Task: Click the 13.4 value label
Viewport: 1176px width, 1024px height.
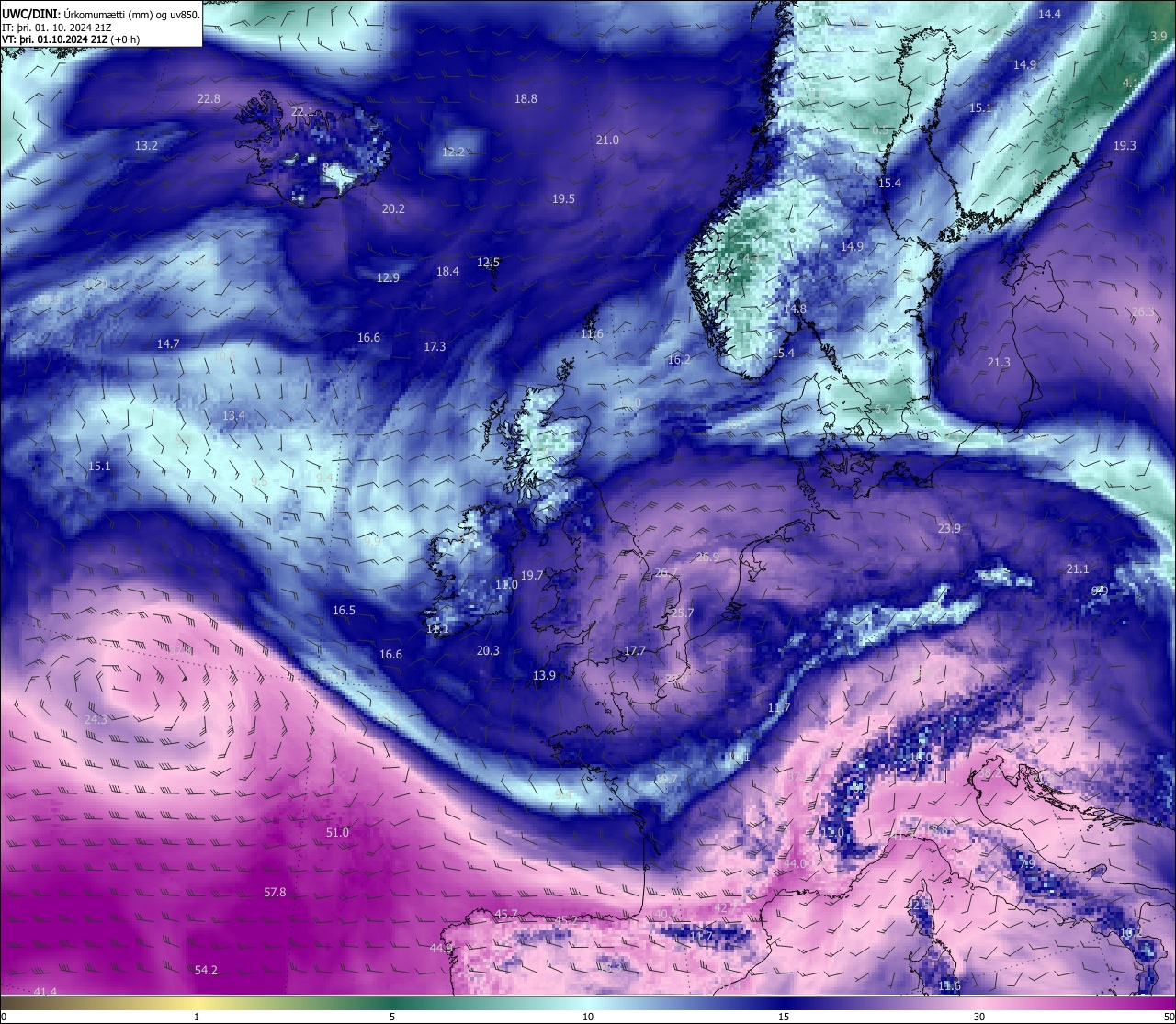Action: point(233,415)
